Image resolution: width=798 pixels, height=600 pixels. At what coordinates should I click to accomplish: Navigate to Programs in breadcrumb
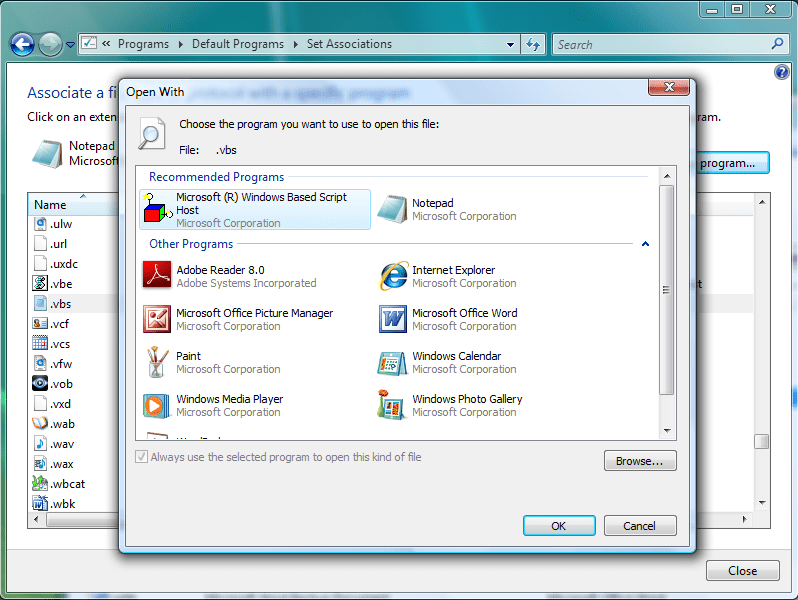click(x=143, y=44)
